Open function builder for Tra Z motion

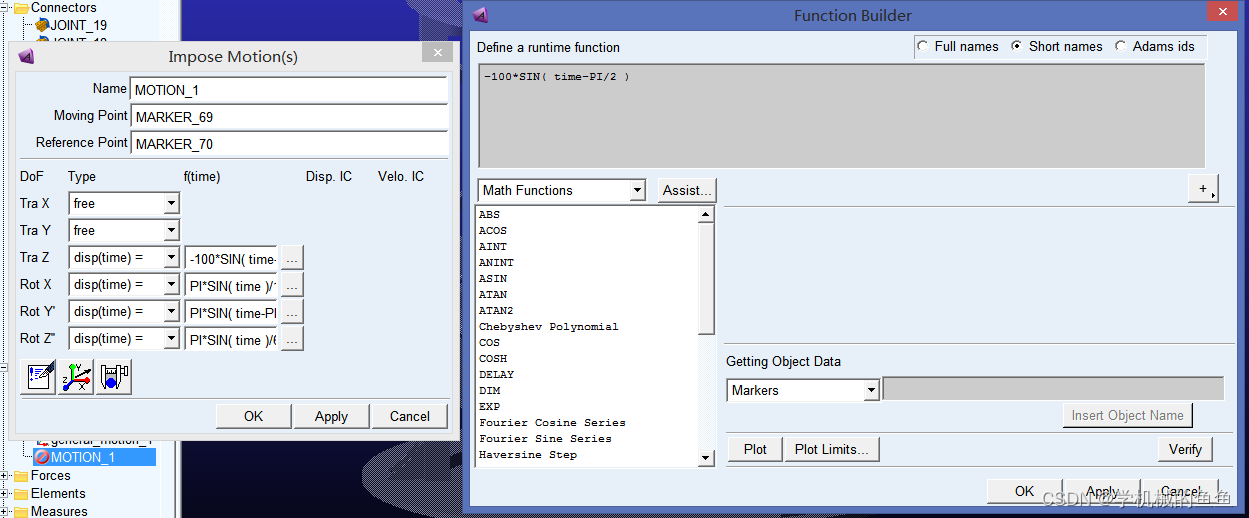292,258
